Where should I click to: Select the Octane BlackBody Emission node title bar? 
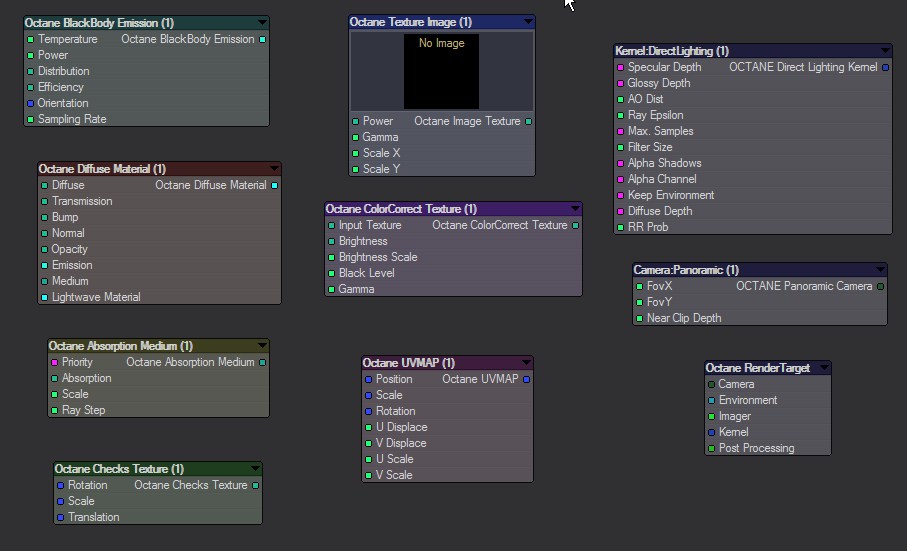tap(146, 23)
